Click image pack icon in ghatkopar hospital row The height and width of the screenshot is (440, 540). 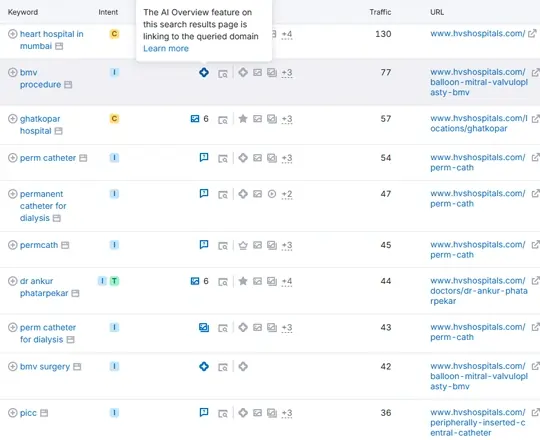[x=195, y=119]
